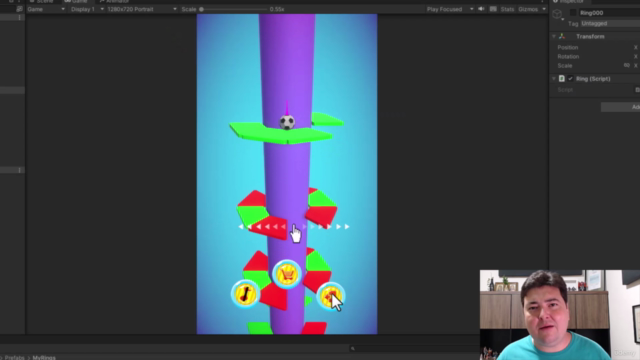640x360 pixels.
Task: Open the MyRings breadcrumb folder
Action: pos(44,358)
